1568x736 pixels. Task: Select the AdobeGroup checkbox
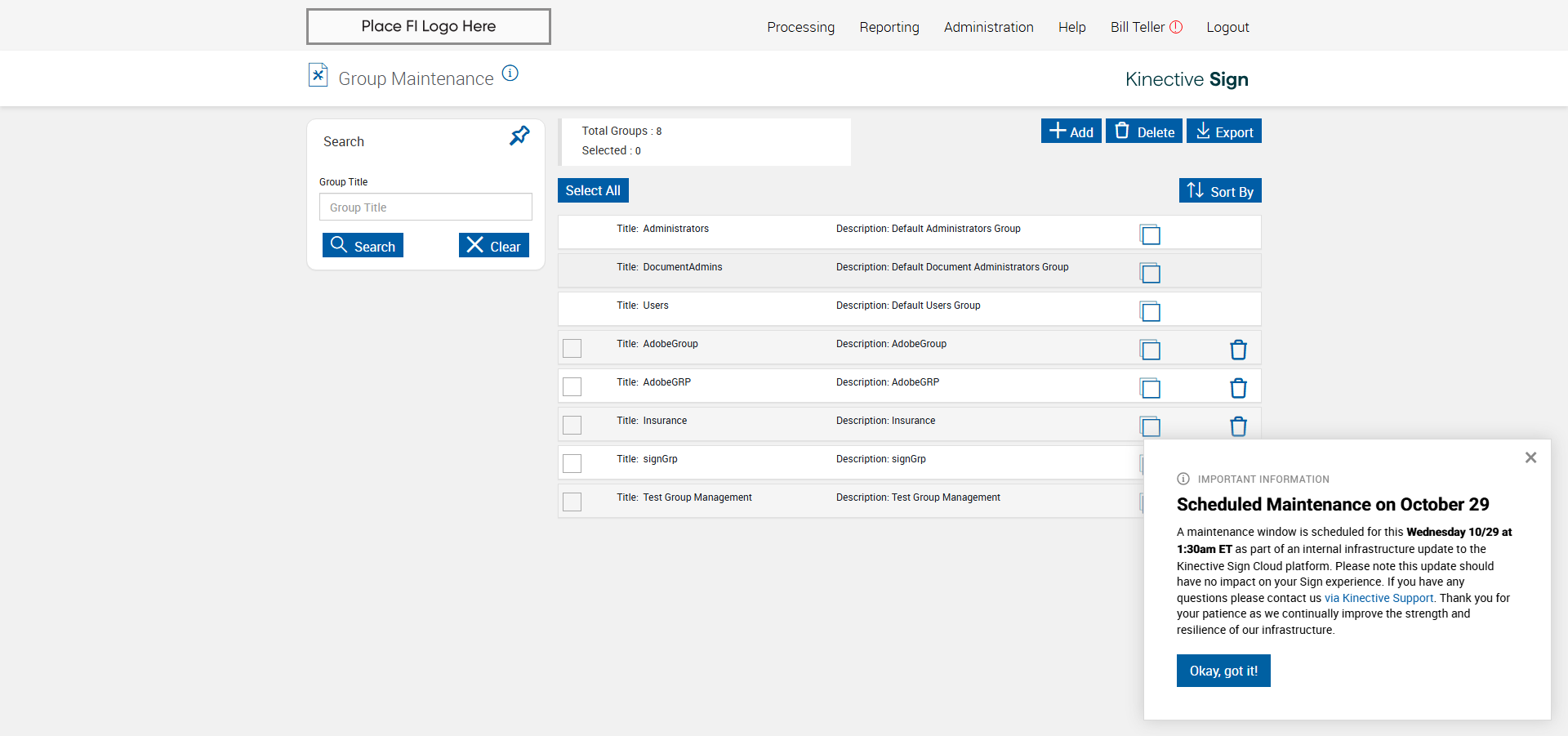(572, 349)
